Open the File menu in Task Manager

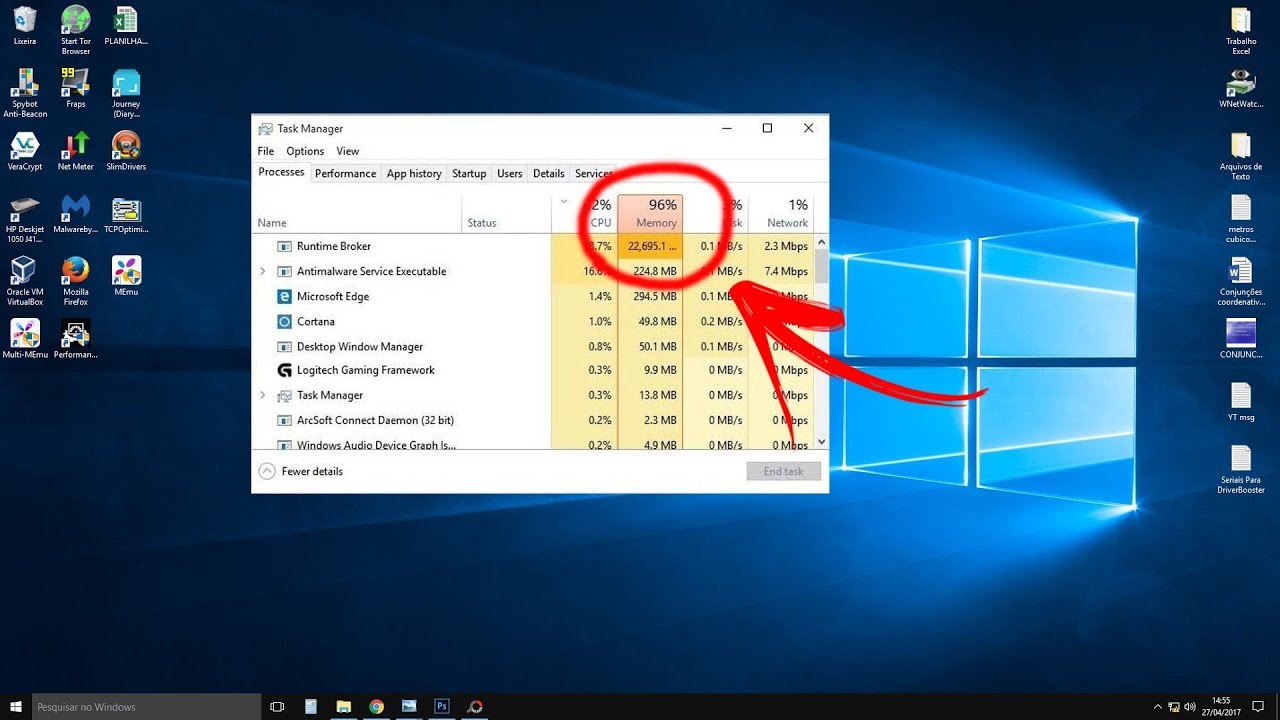tap(266, 151)
